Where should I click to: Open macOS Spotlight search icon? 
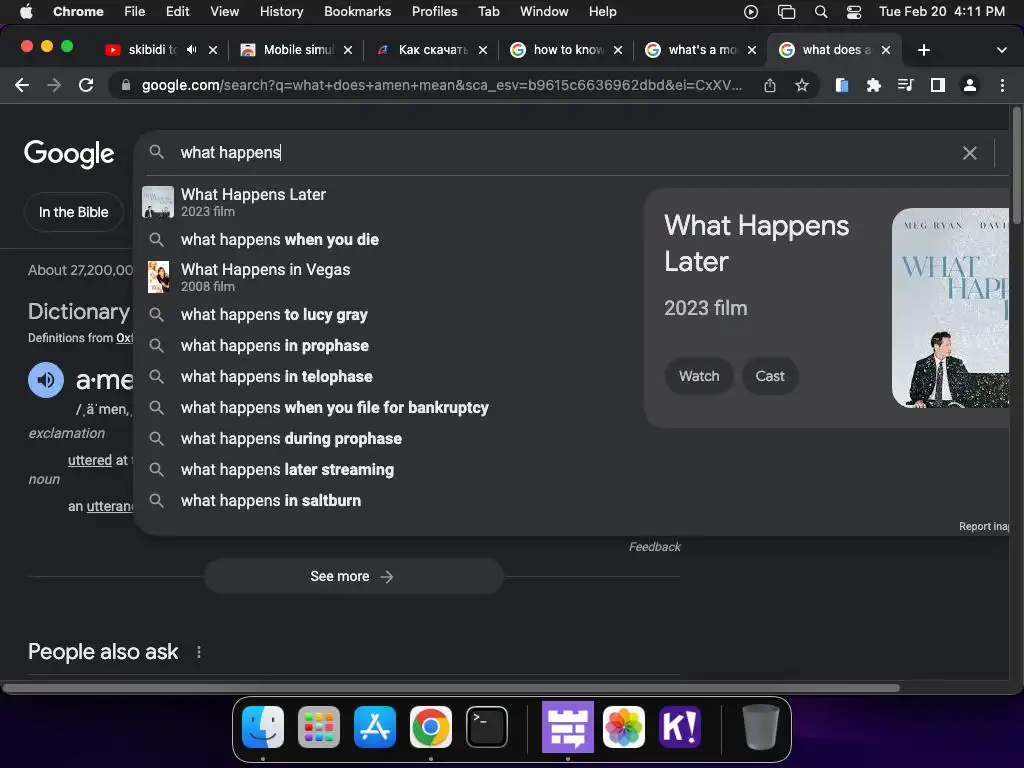tap(821, 12)
